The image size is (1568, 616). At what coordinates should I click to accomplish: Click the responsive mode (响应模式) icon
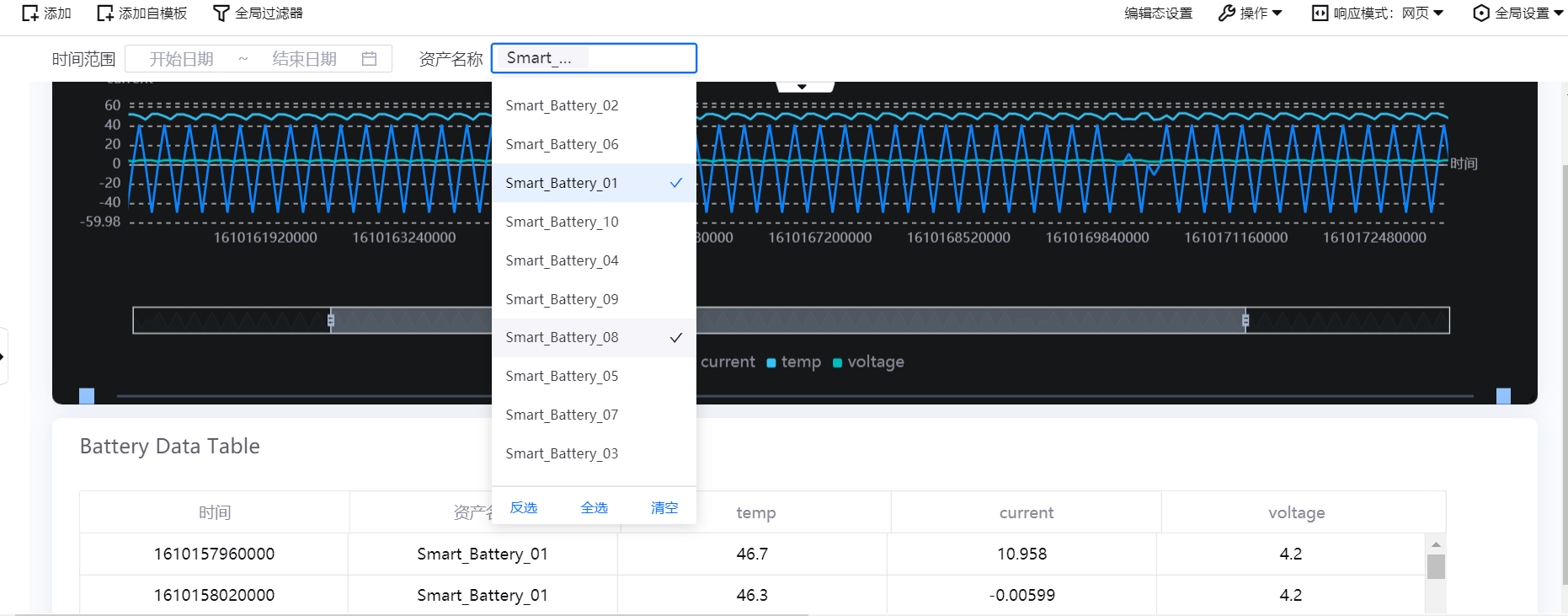point(1320,13)
